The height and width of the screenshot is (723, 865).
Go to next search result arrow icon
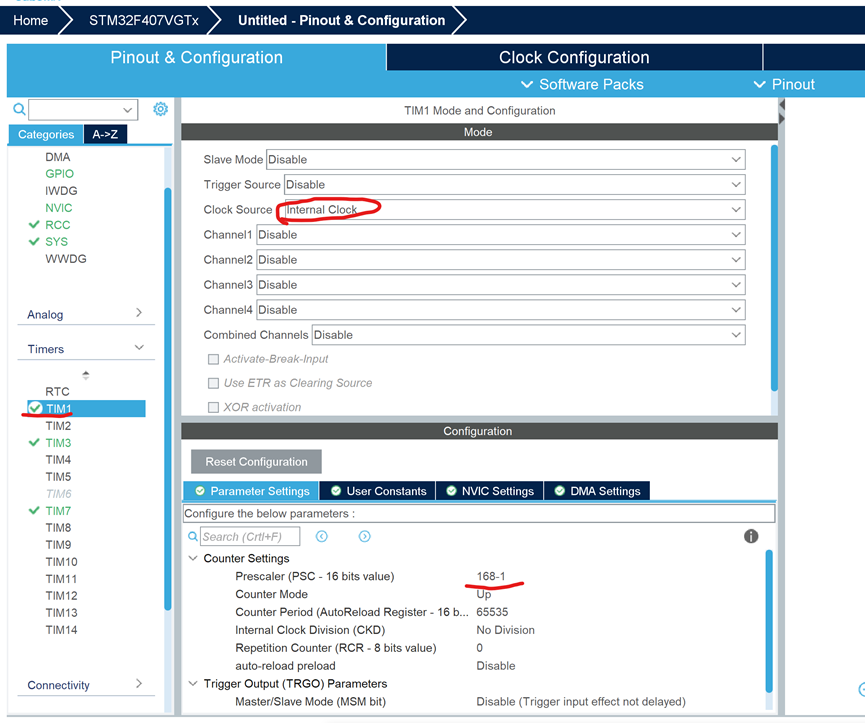[365, 536]
